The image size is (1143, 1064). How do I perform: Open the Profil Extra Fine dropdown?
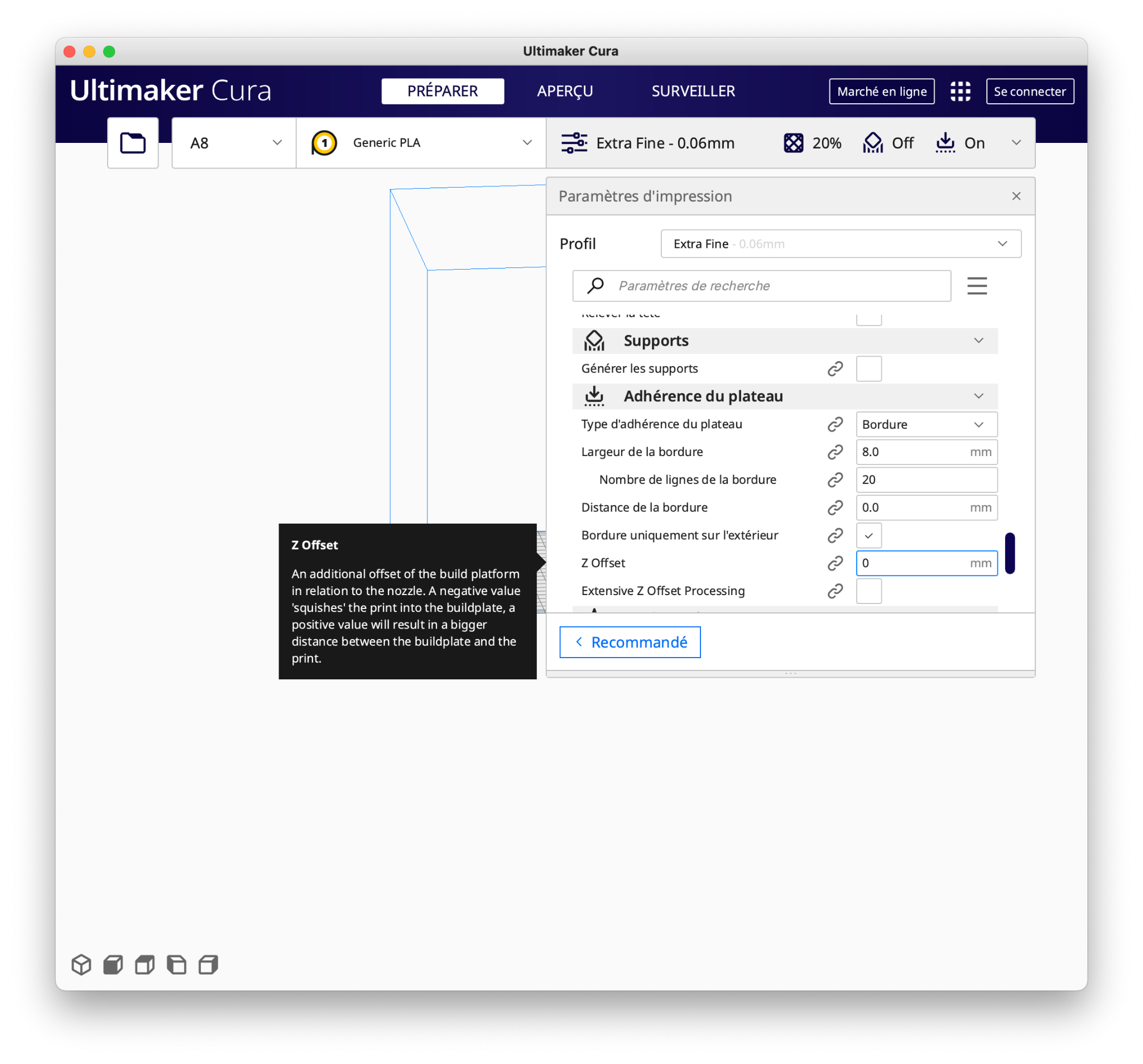pyautogui.click(x=841, y=244)
